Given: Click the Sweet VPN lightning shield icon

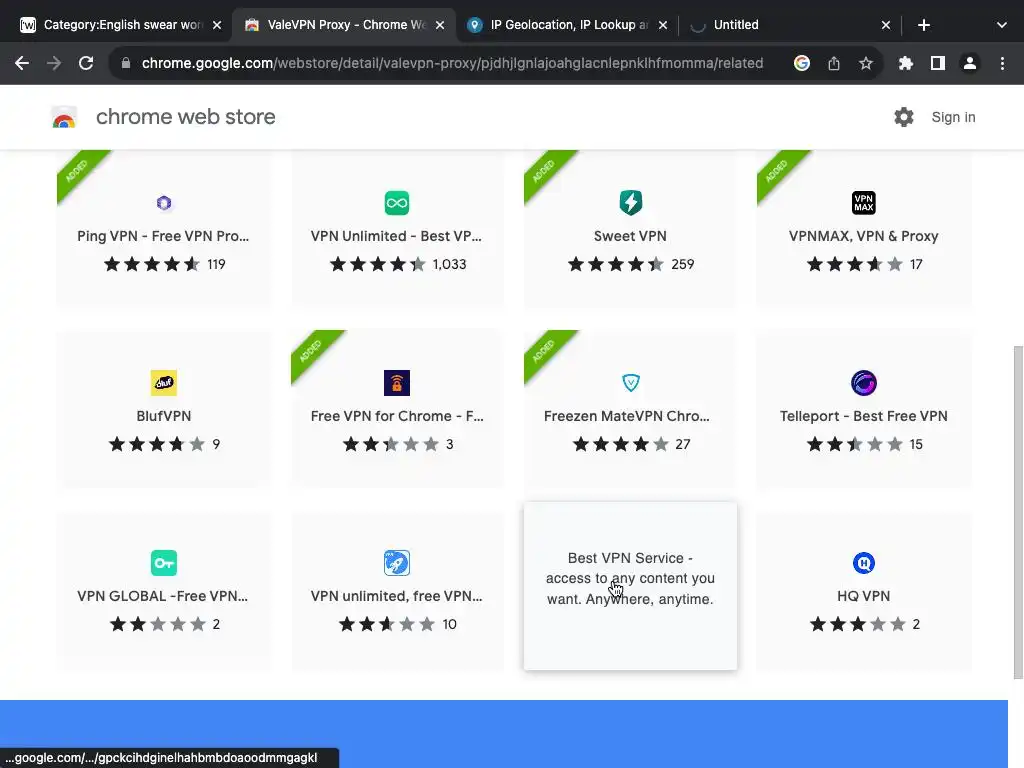Looking at the screenshot, I should [x=630, y=203].
